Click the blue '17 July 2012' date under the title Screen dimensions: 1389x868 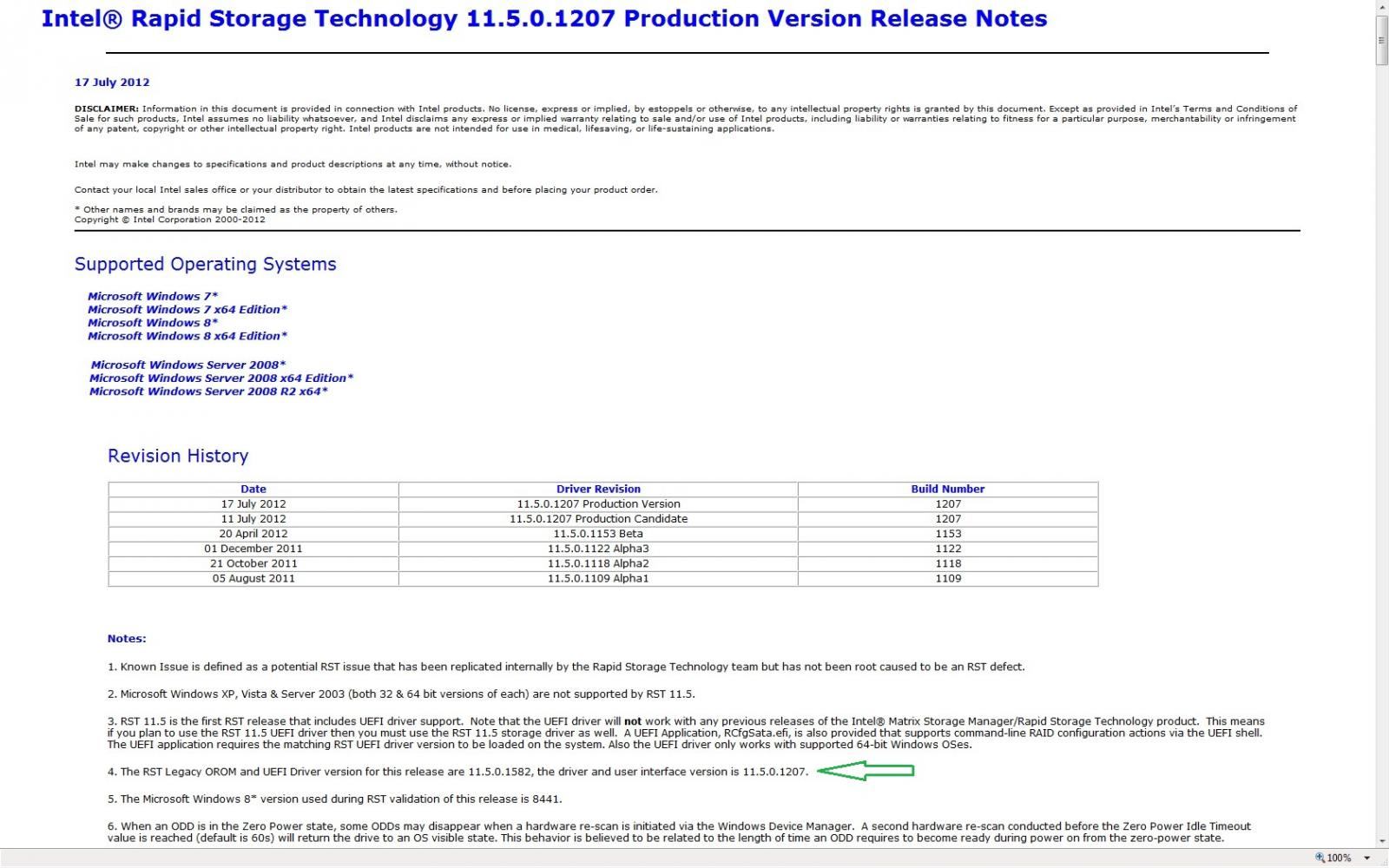click(112, 82)
